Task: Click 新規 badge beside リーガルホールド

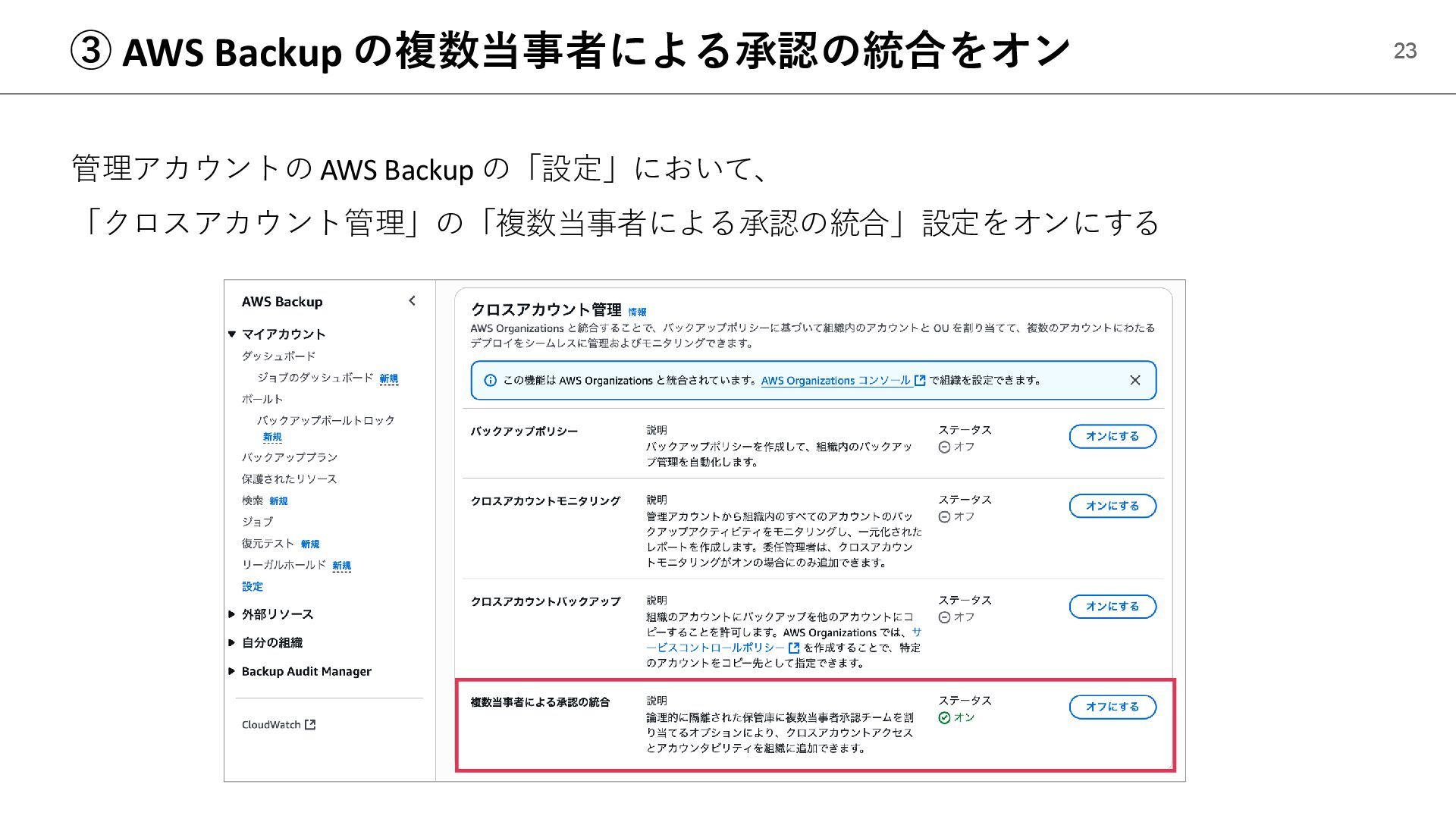Action: click(x=342, y=566)
